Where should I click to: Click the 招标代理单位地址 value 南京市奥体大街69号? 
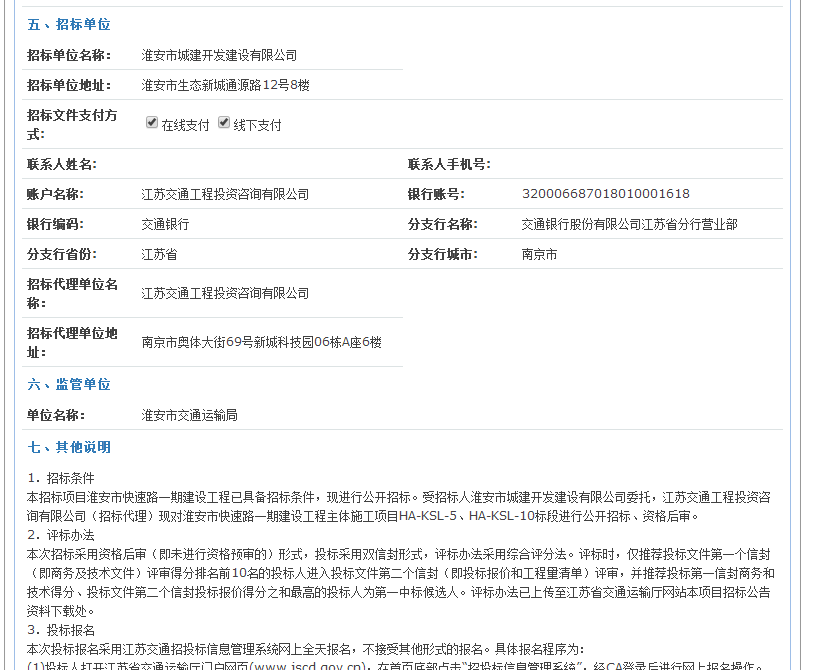click(261, 343)
